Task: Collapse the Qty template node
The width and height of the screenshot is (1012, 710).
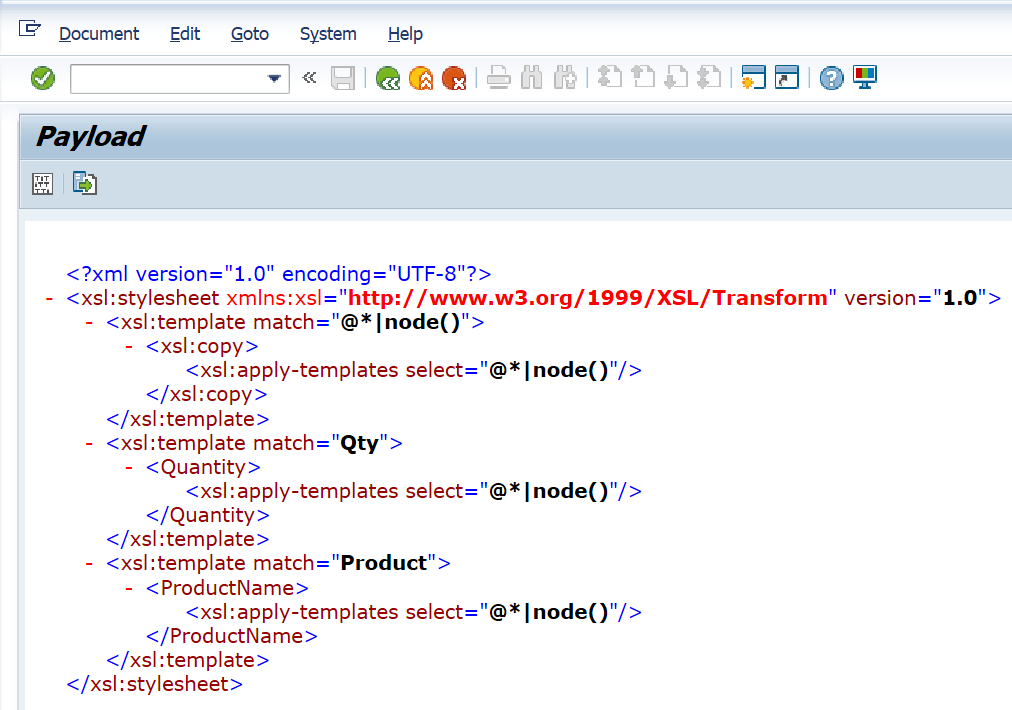Action: click(x=89, y=443)
